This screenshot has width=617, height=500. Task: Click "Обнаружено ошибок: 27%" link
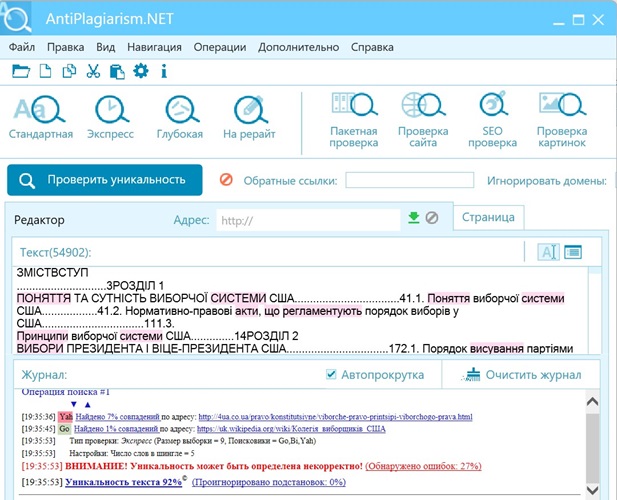click(x=423, y=466)
